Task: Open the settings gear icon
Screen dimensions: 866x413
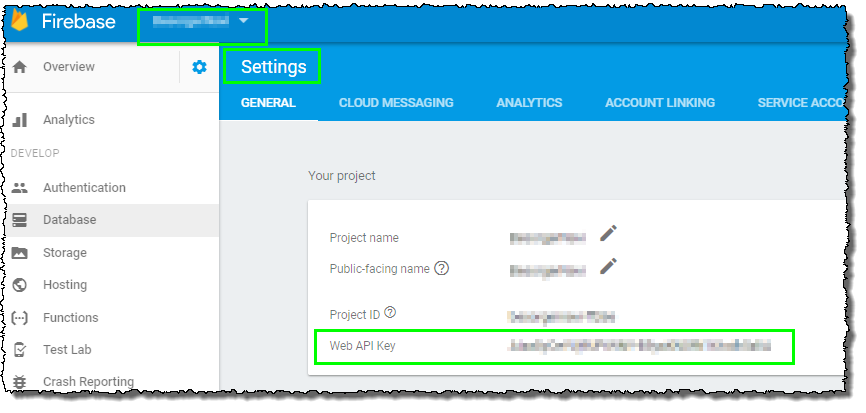Action: 199,67
